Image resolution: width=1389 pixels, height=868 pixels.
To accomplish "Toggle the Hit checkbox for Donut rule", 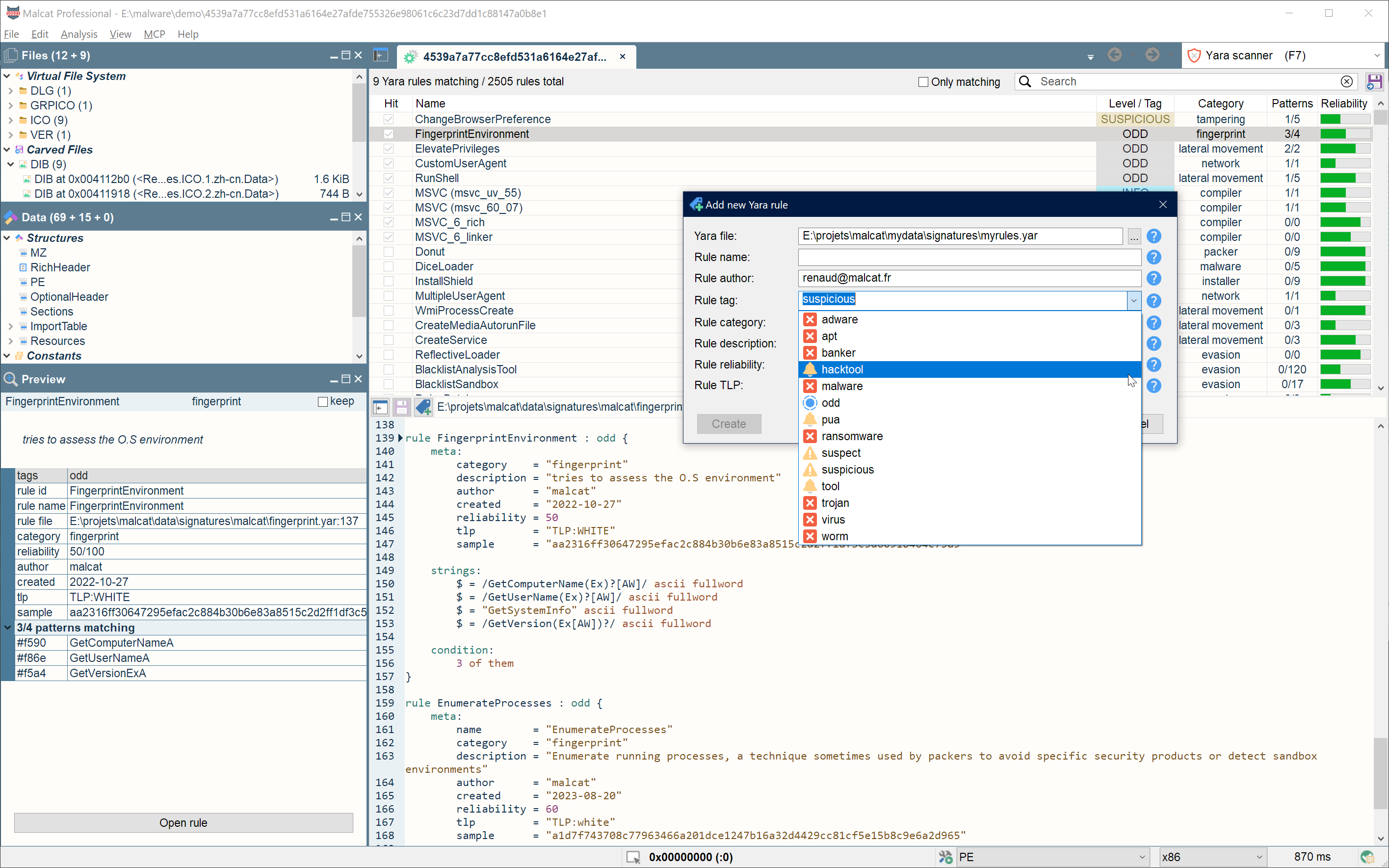I will (x=389, y=252).
